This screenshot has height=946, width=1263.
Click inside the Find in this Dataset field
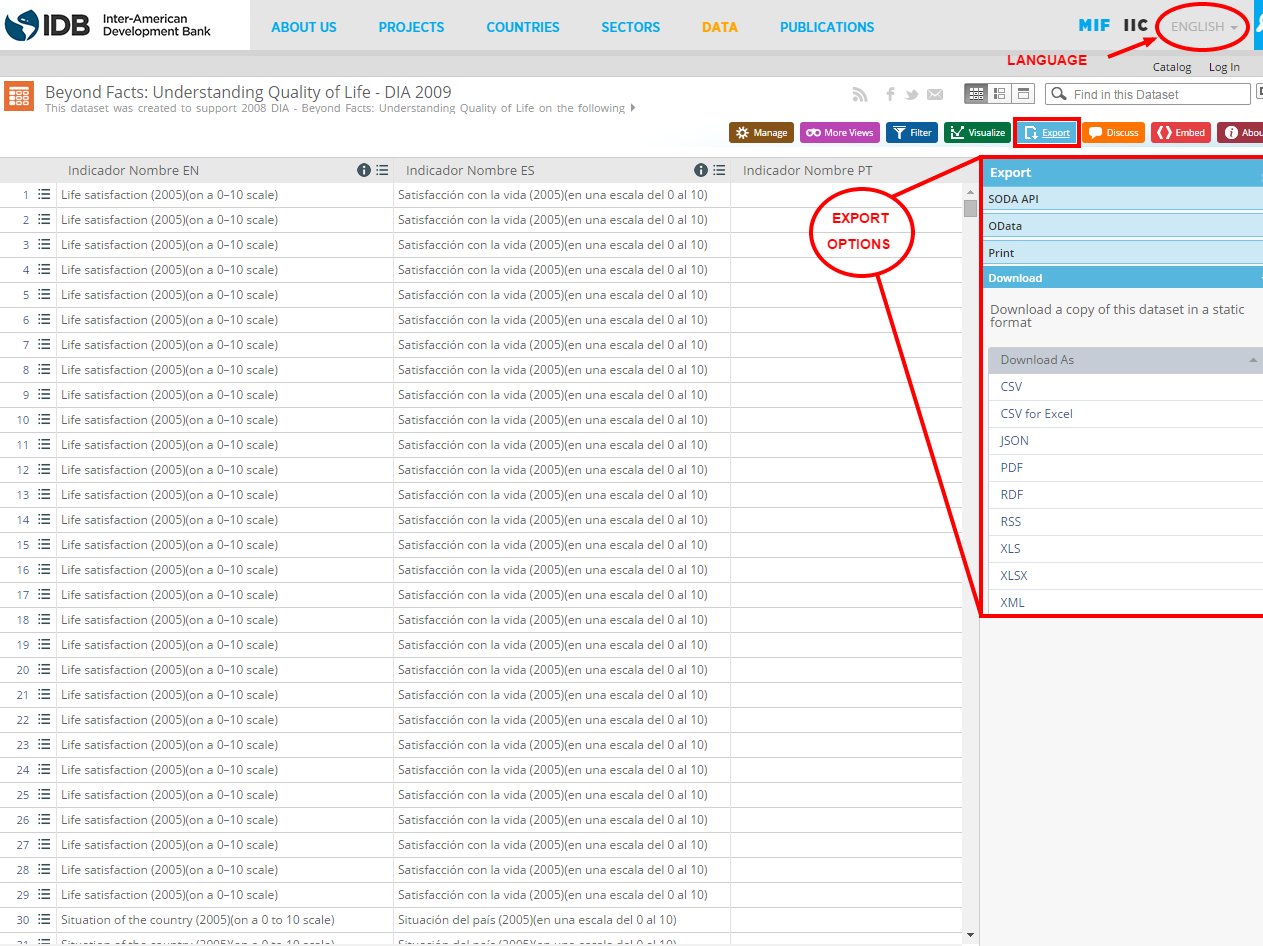(x=1147, y=93)
